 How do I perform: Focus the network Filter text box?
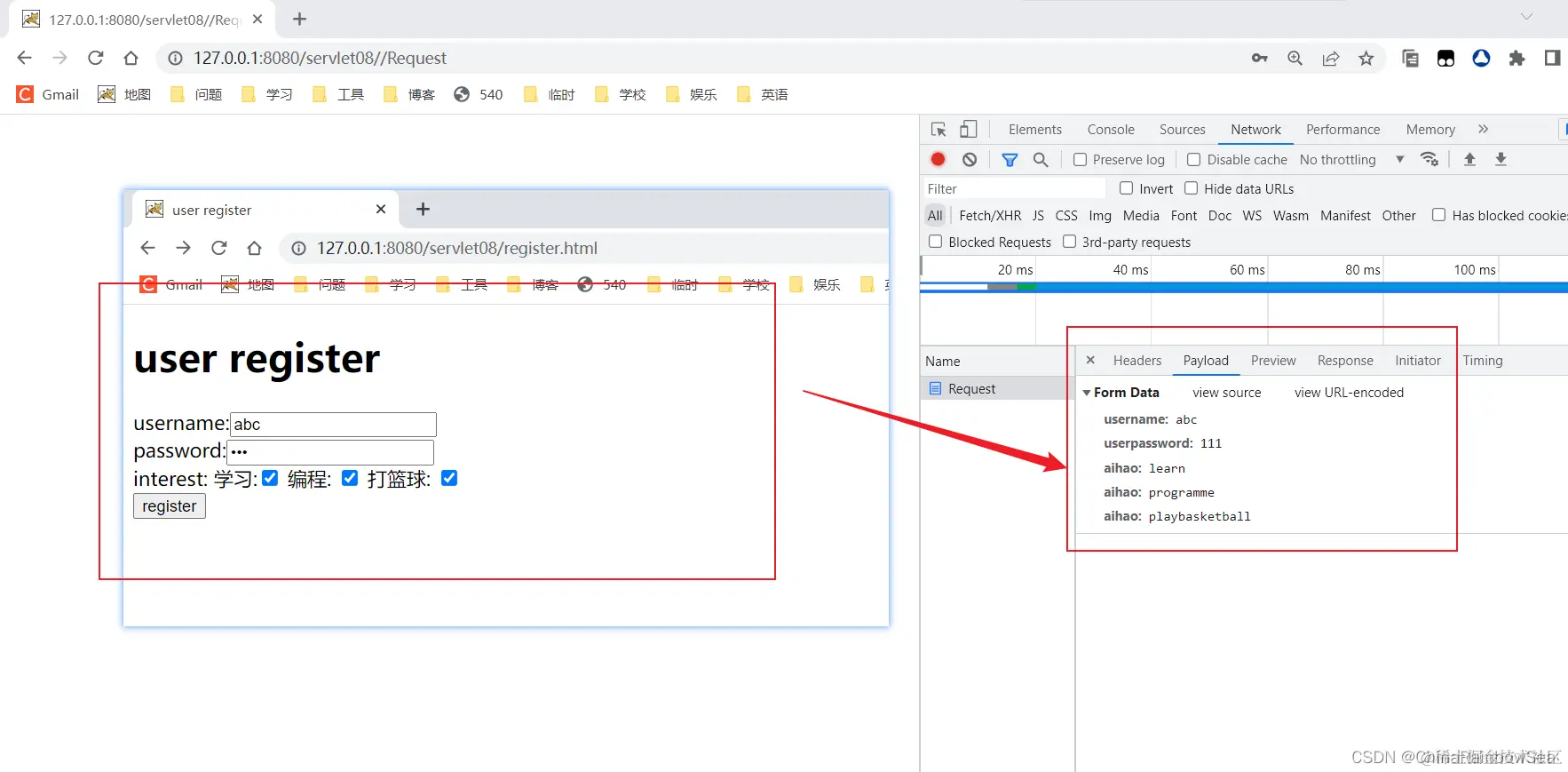click(1014, 188)
